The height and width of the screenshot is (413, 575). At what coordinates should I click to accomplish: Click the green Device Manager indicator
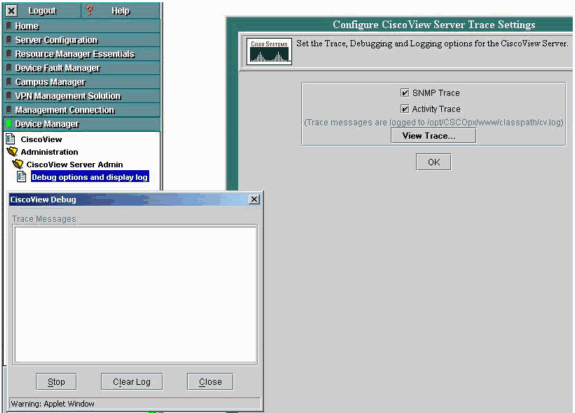click(x=9, y=124)
